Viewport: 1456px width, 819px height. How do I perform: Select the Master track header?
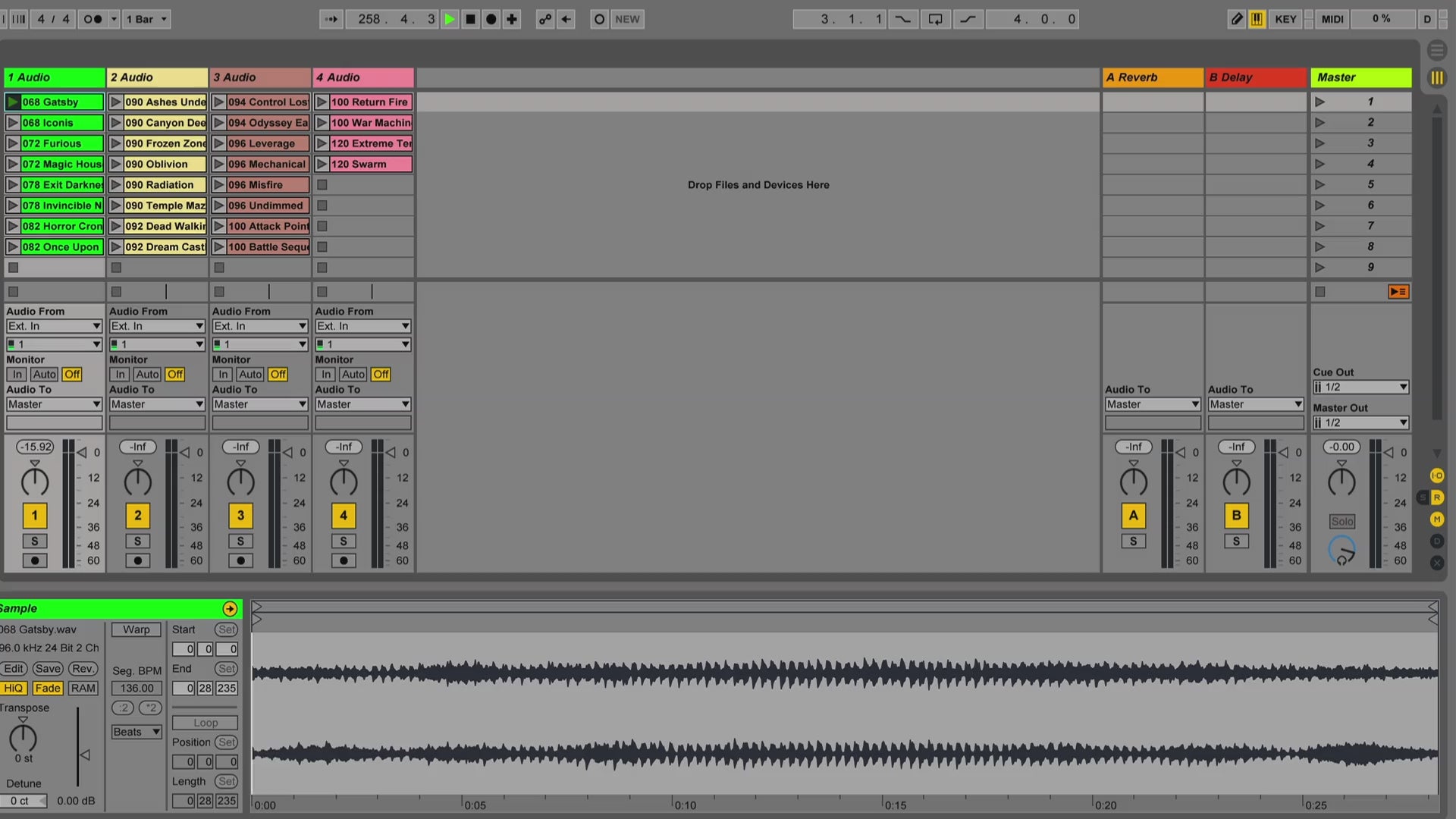[1360, 77]
